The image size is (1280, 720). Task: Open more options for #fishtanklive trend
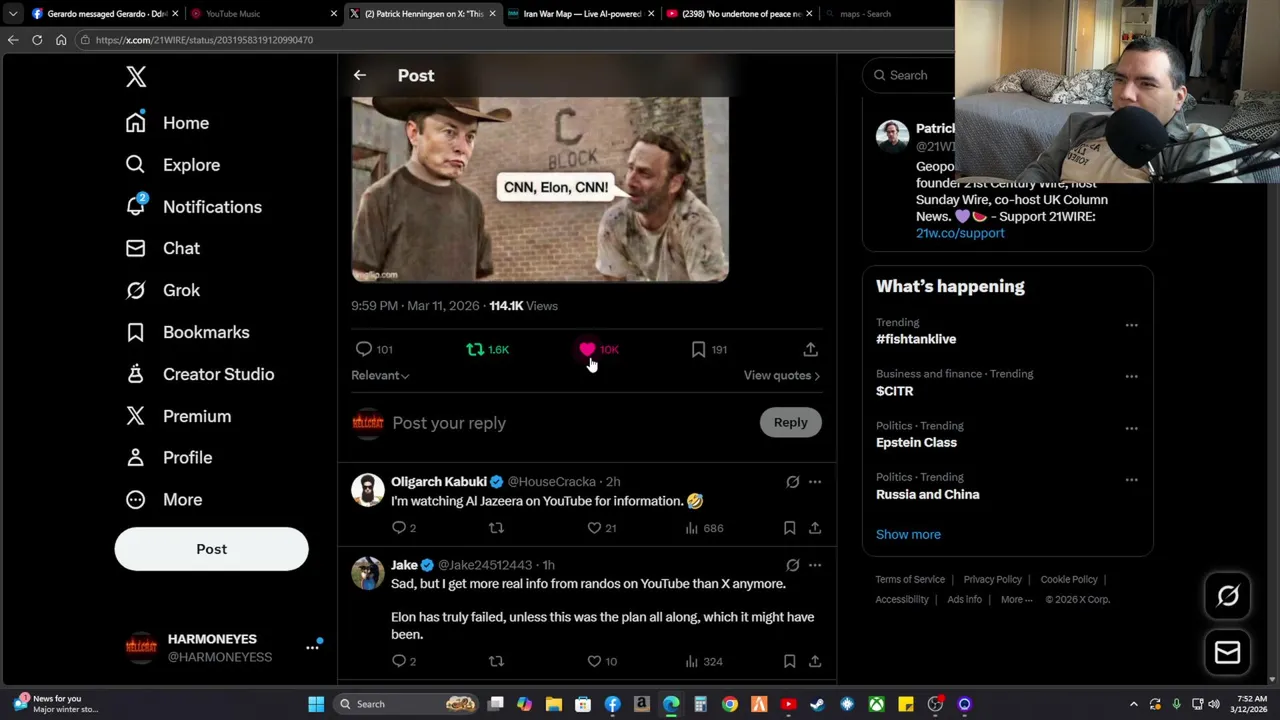coord(1131,325)
